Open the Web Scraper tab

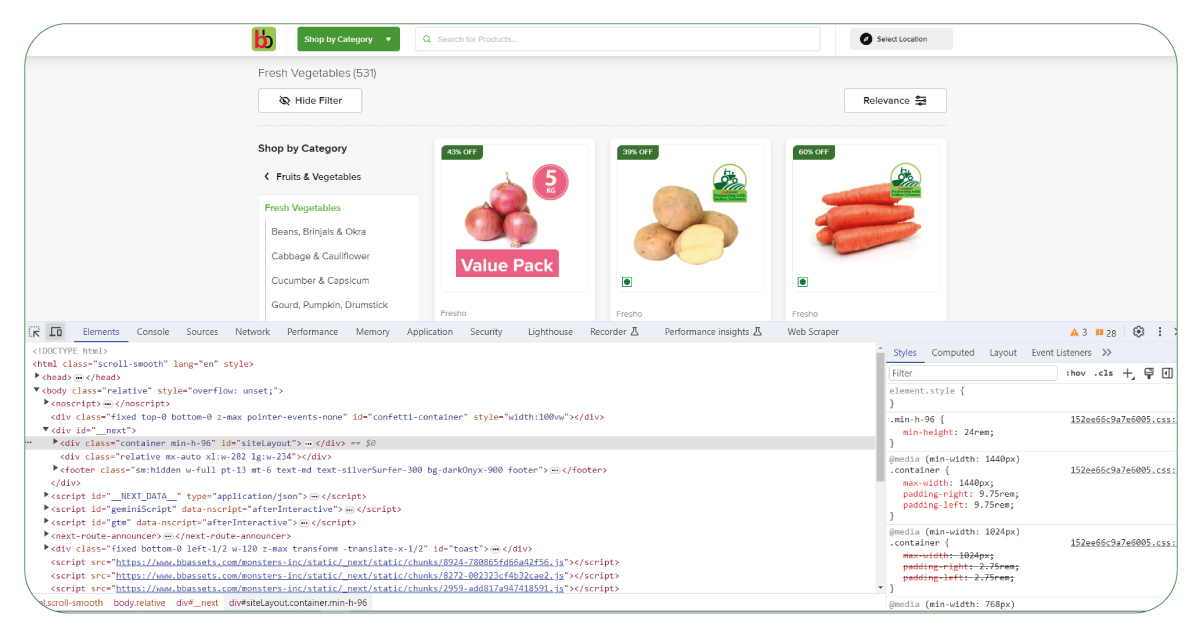coord(813,332)
